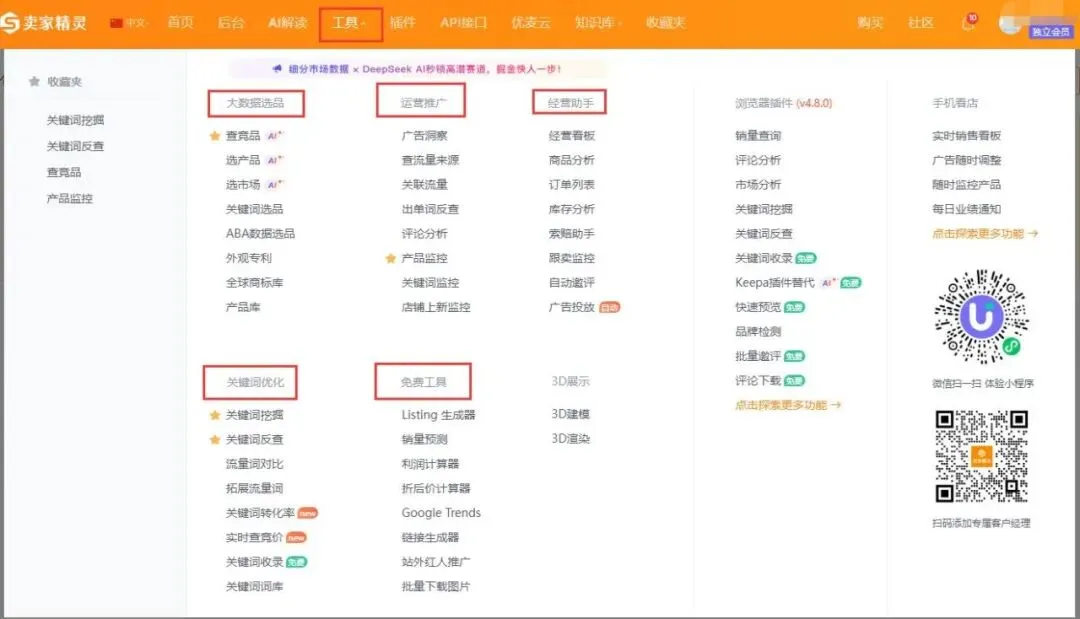The image size is (1080, 619).
Task: Open Google Trends free tool
Action: click(442, 513)
